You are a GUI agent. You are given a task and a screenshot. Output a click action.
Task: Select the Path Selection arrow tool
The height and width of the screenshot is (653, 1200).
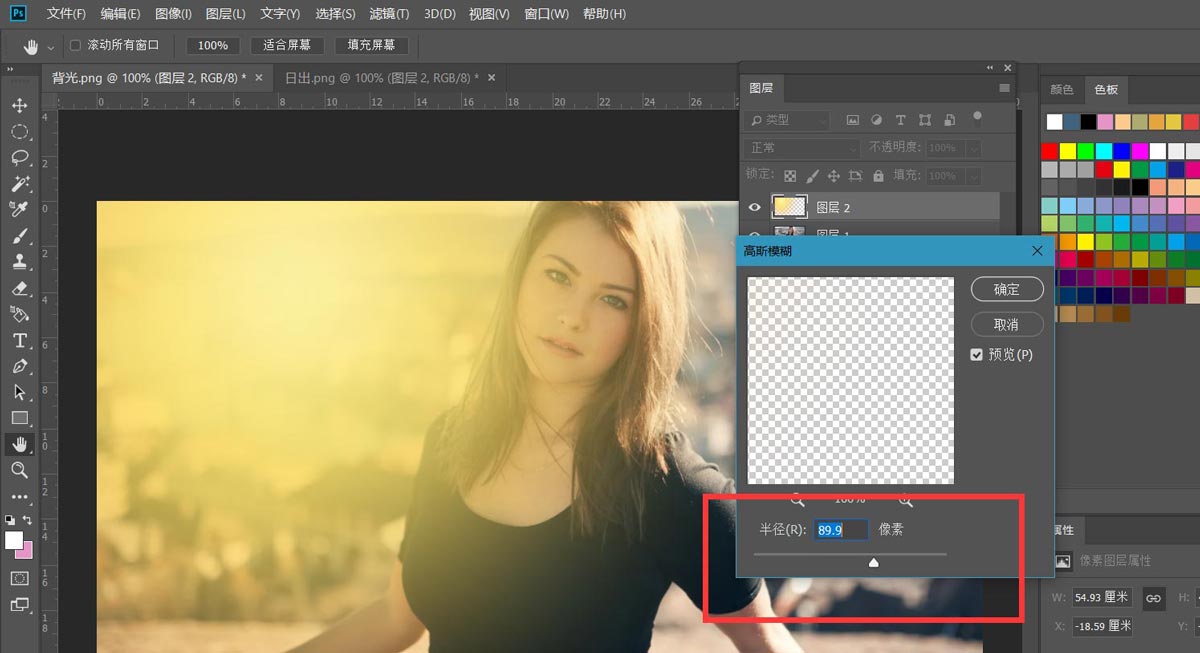click(19, 392)
